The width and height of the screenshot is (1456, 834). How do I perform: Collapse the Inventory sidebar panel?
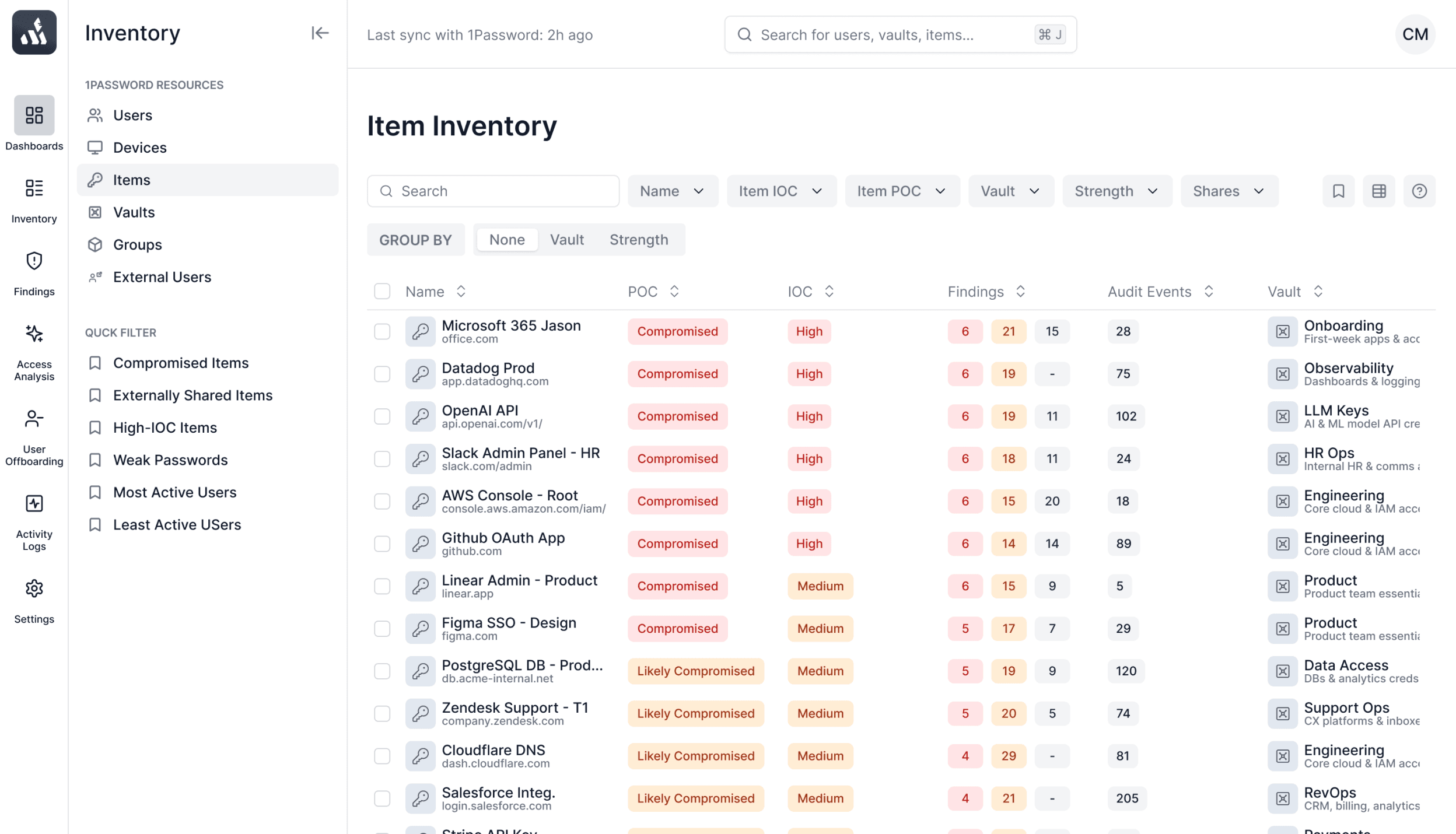pos(320,33)
